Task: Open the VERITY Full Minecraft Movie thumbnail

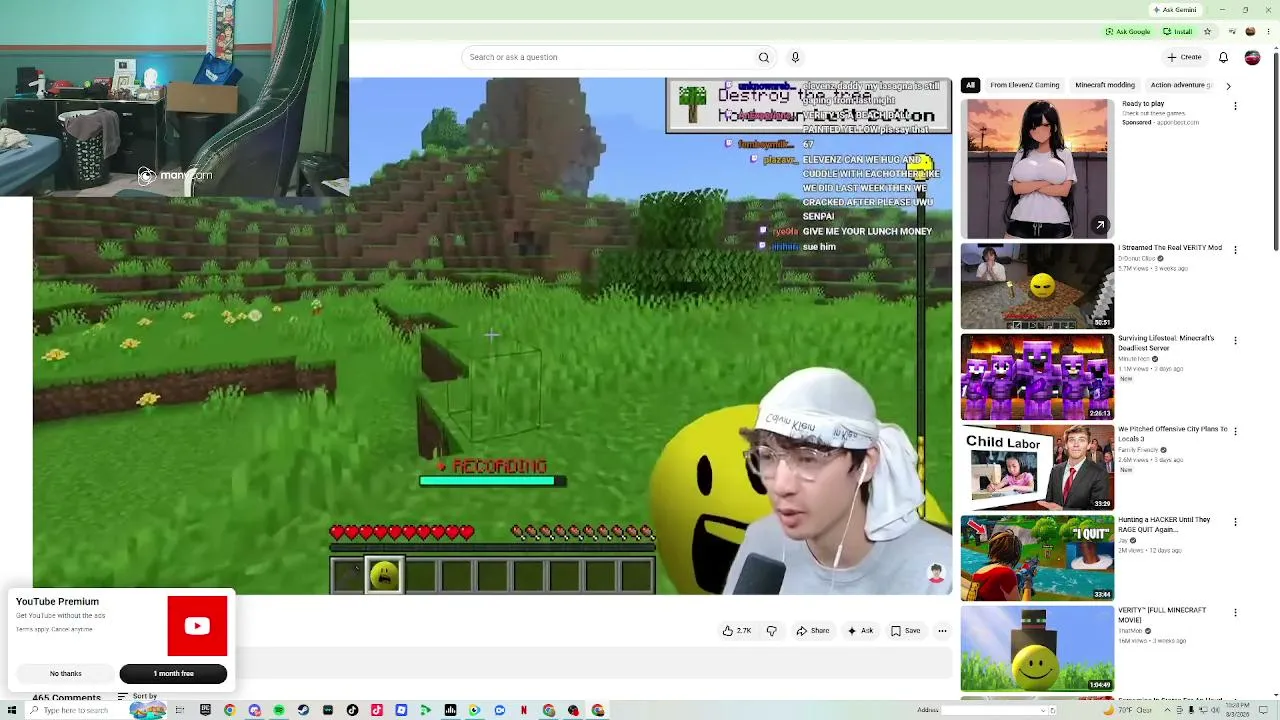Action: tap(1037, 648)
